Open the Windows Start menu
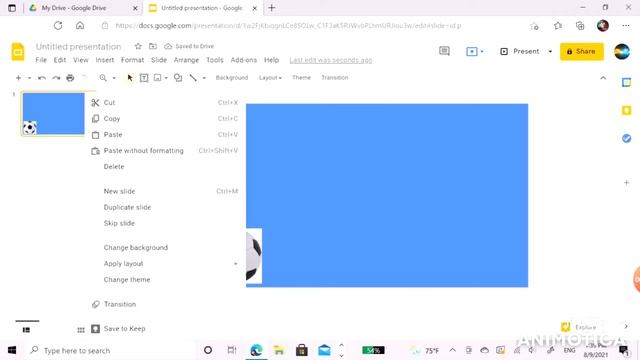Image resolution: width=640 pixels, height=360 pixels. click(12, 350)
